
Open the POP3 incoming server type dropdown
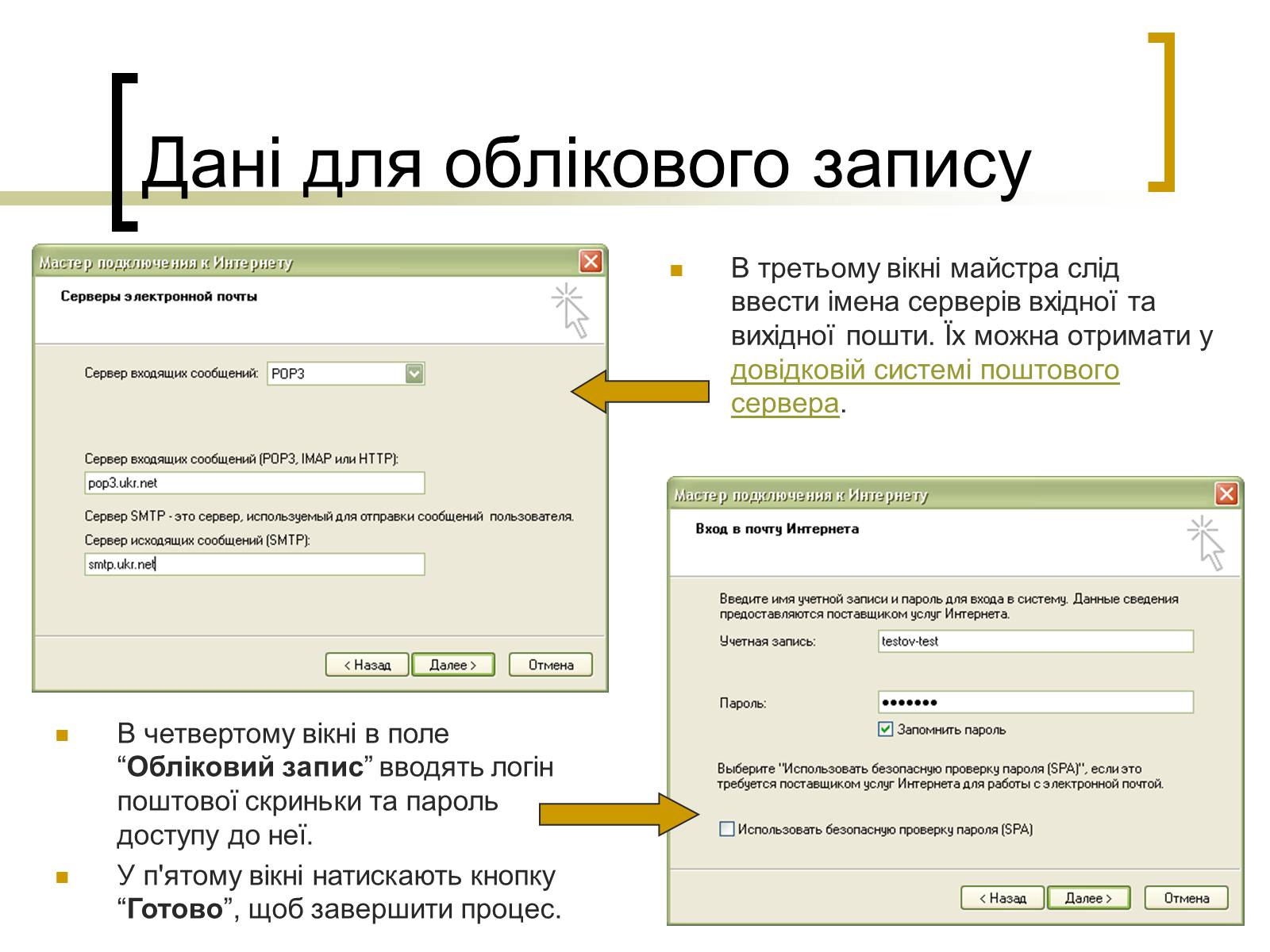tap(414, 373)
